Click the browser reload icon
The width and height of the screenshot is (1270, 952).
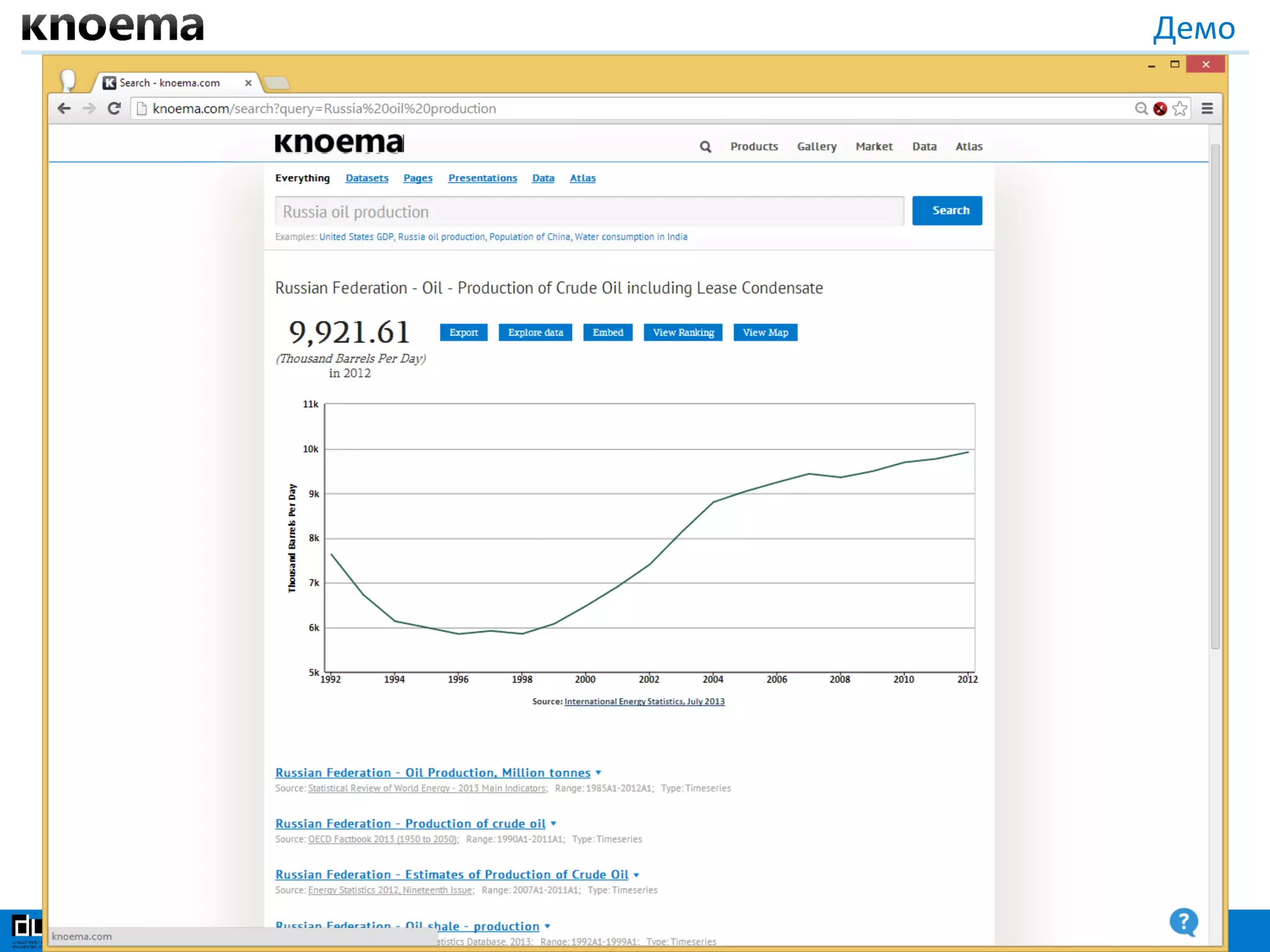[x=114, y=108]
